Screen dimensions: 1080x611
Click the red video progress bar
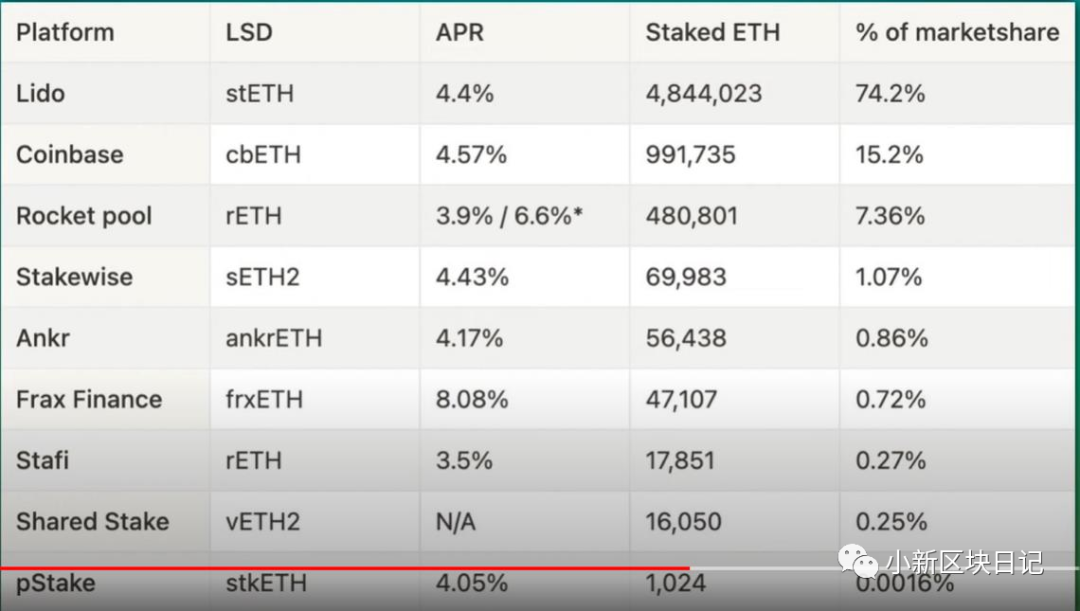344,568
